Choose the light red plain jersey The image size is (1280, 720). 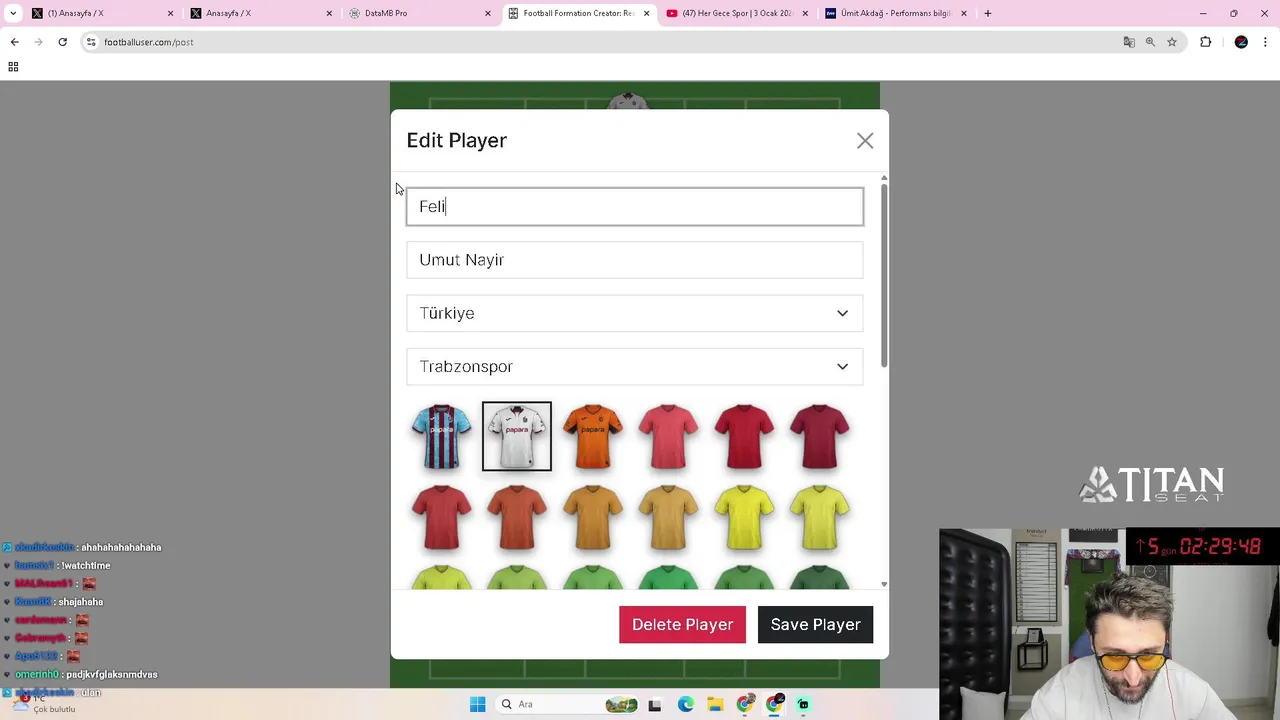(x=668, y=436)
